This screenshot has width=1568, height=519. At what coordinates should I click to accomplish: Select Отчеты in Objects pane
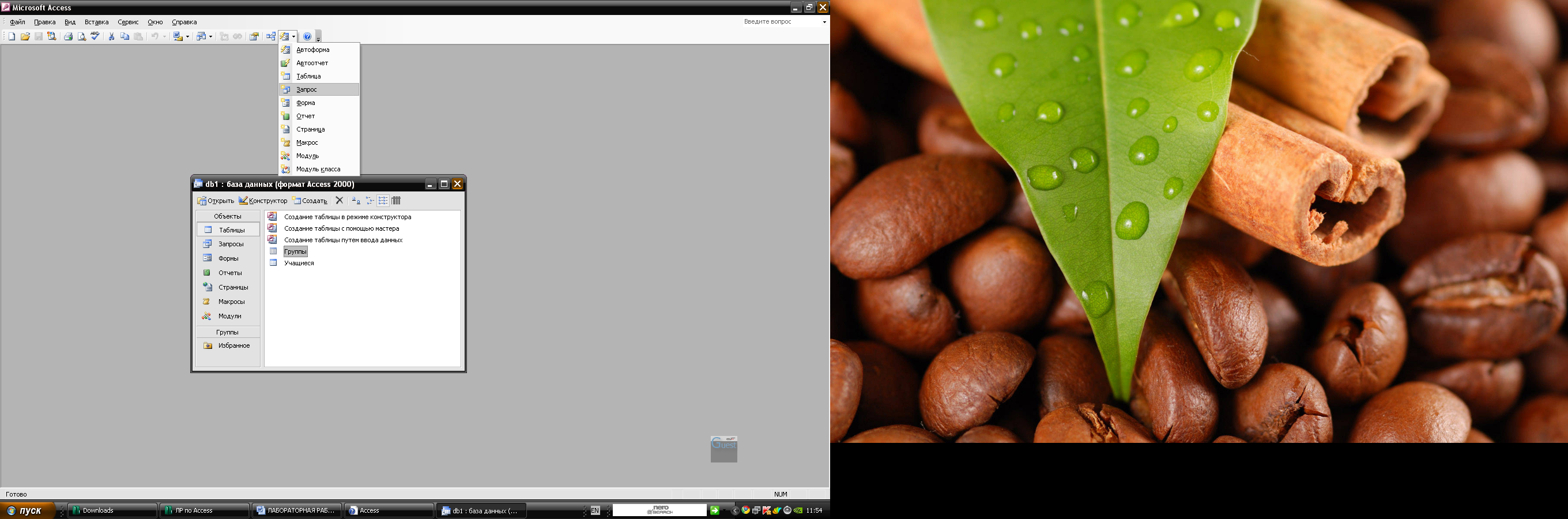[x=228, y=273]
